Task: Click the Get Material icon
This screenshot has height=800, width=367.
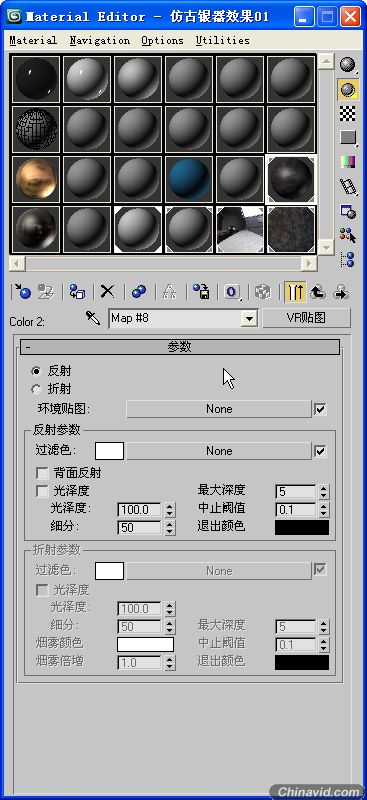Action: 22,291
